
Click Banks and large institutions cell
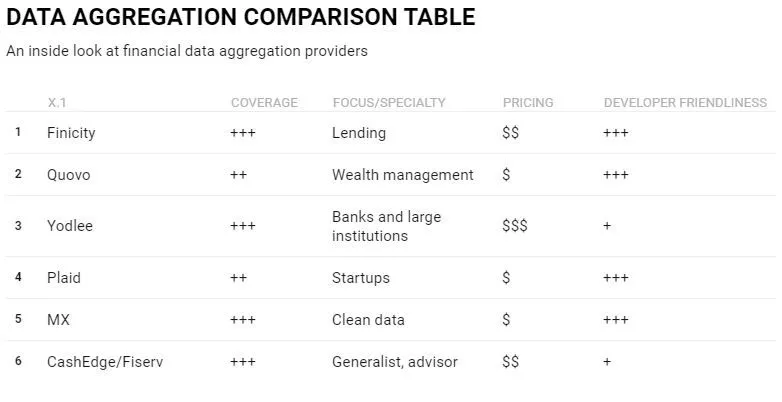(386, 226)
